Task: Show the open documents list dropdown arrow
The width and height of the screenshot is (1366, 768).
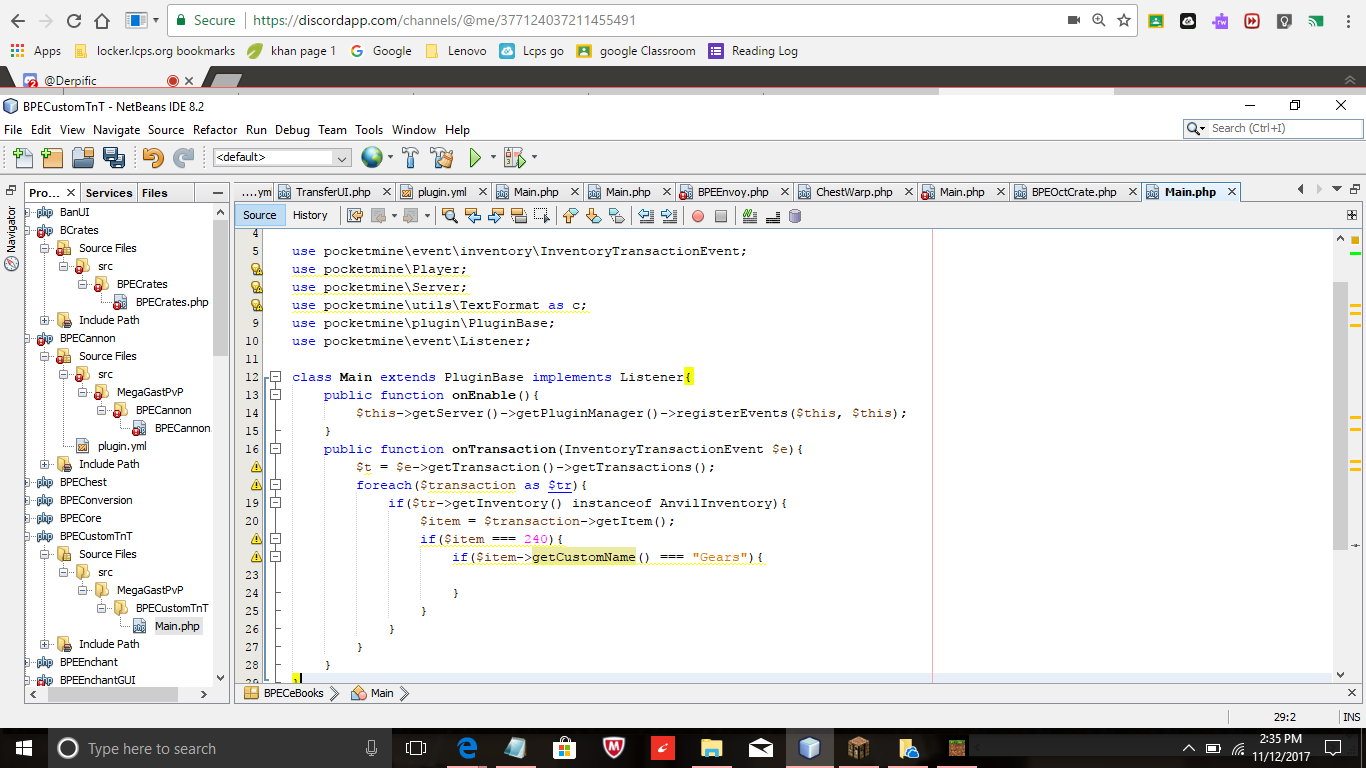Action: coord(1337,190)
